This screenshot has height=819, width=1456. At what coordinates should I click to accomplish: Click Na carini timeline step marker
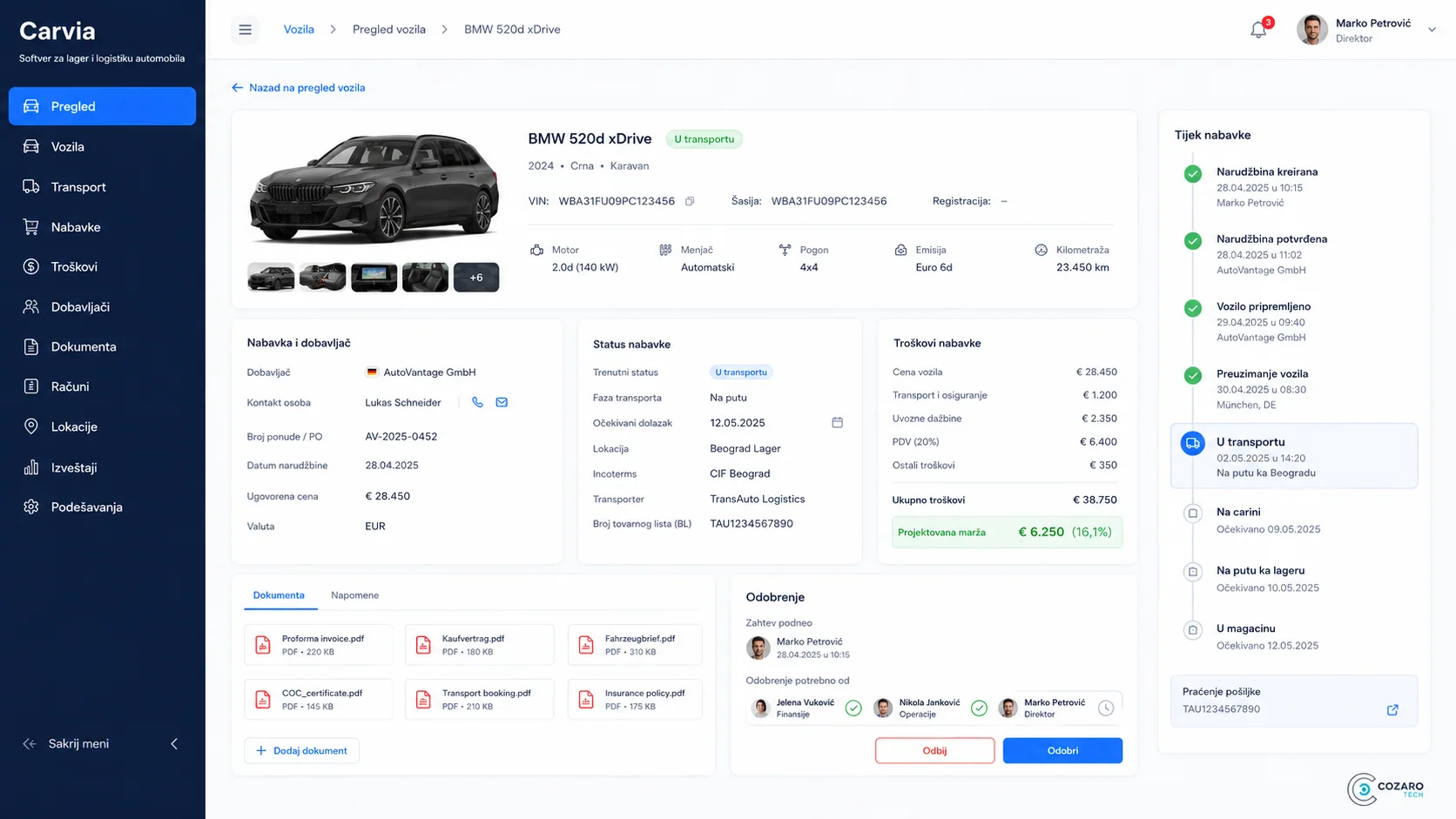tap(1193, 514)
